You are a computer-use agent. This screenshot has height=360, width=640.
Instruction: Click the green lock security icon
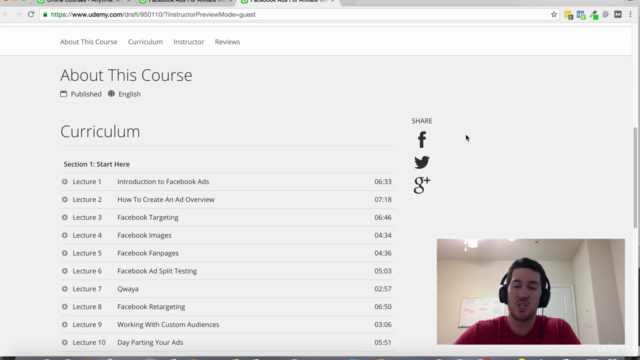click(45, 14)
